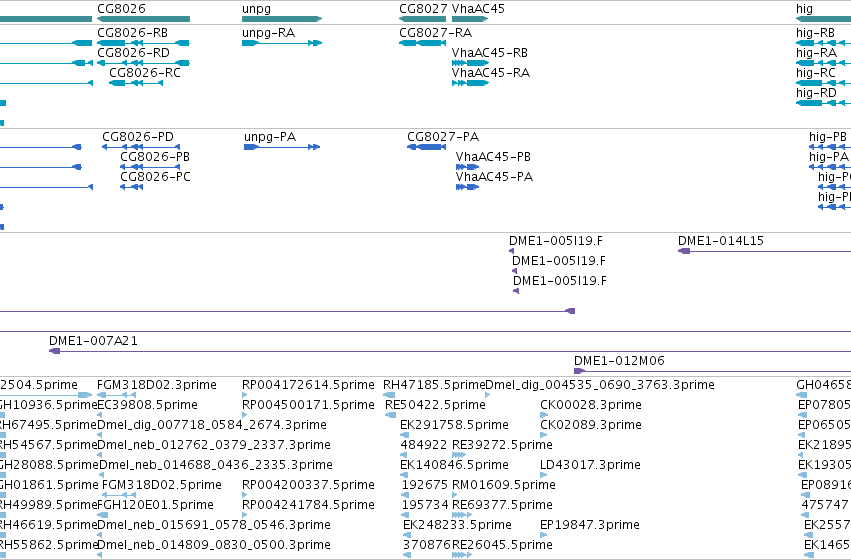
Task: Select EST EK140846.5prime
Action: [x=454, y=466]
